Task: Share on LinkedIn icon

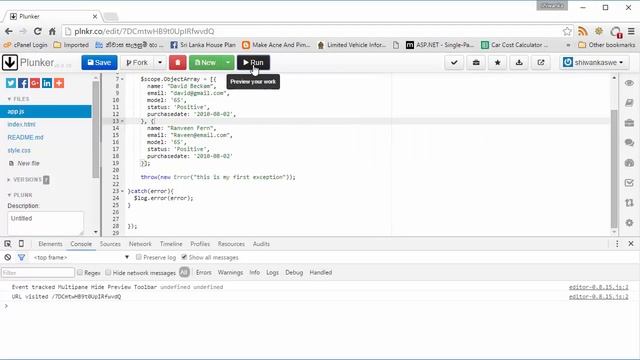Action: coord(47,83)
